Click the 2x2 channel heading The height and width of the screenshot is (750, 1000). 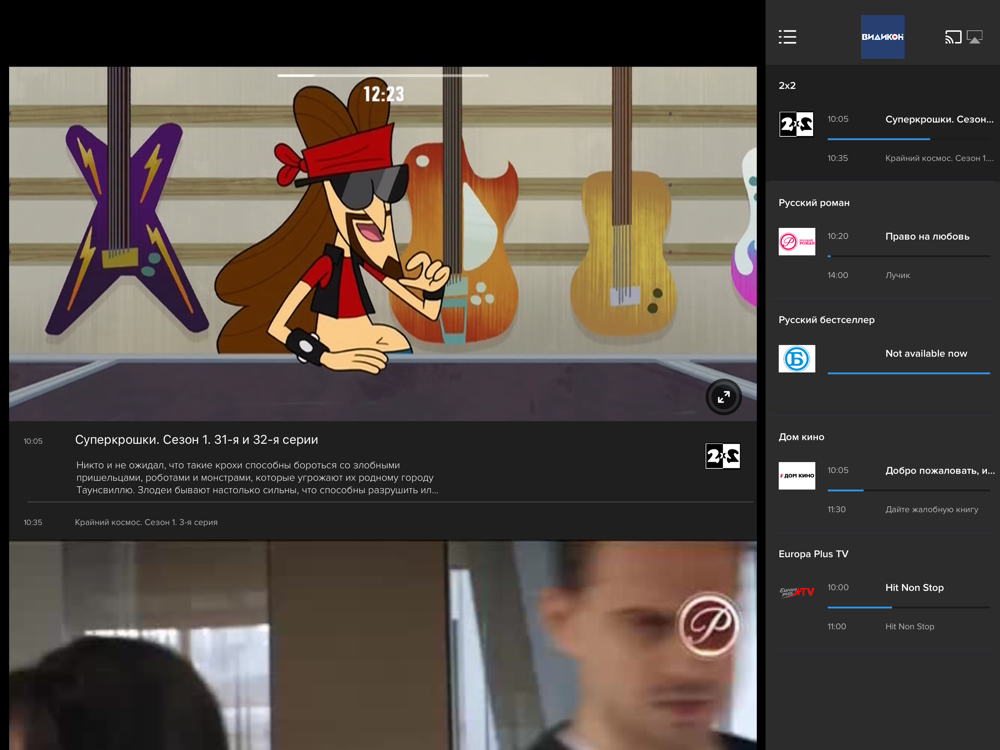(x=787, y=85)
